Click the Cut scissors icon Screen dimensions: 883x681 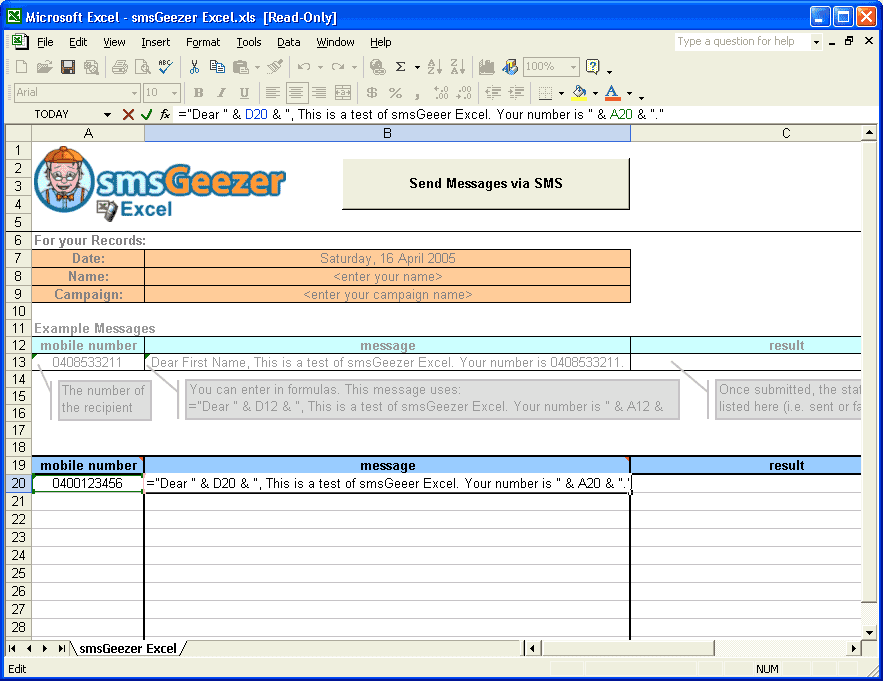(x=194, y=67)
